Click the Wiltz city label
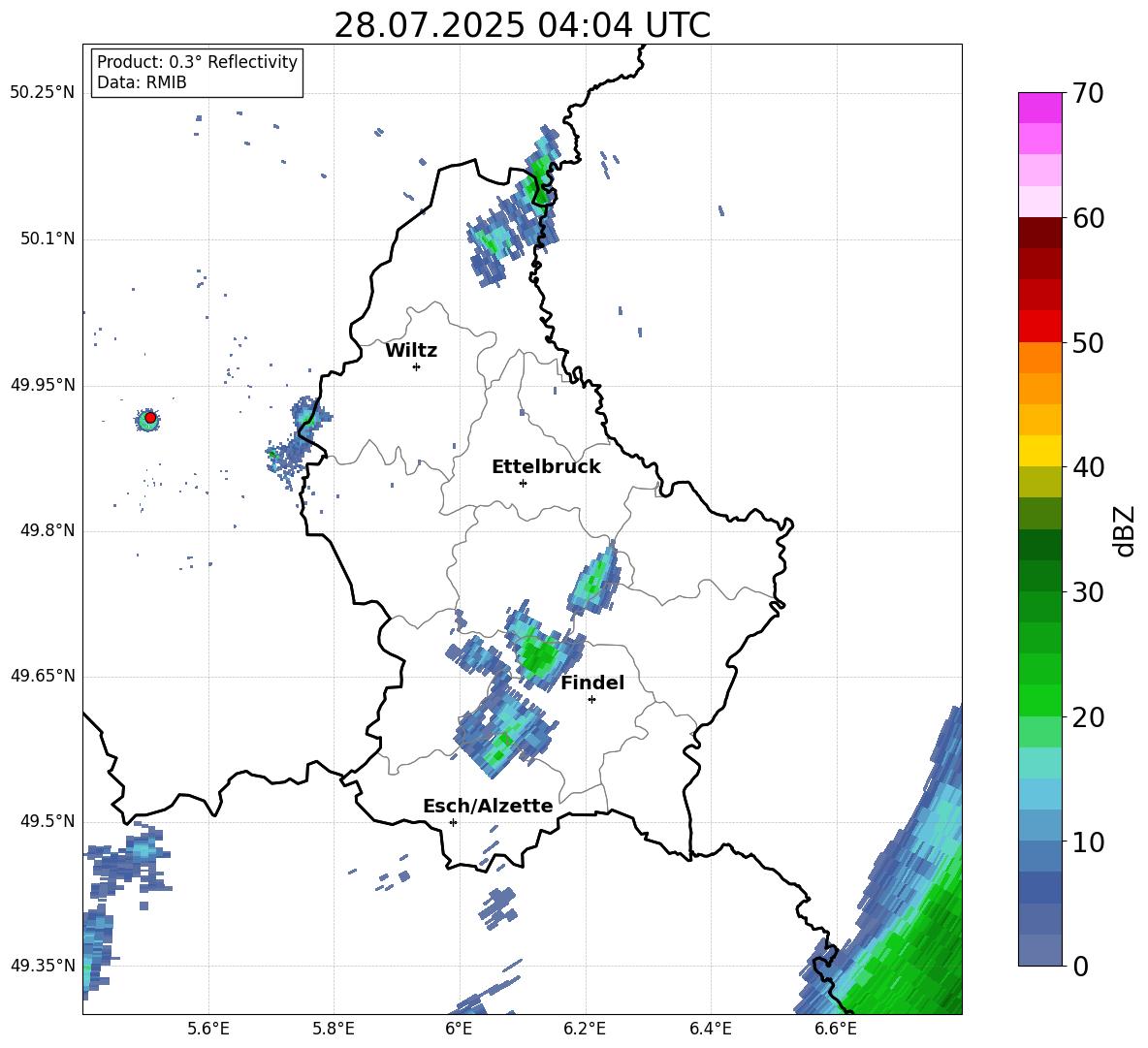 tap(411, 351)
